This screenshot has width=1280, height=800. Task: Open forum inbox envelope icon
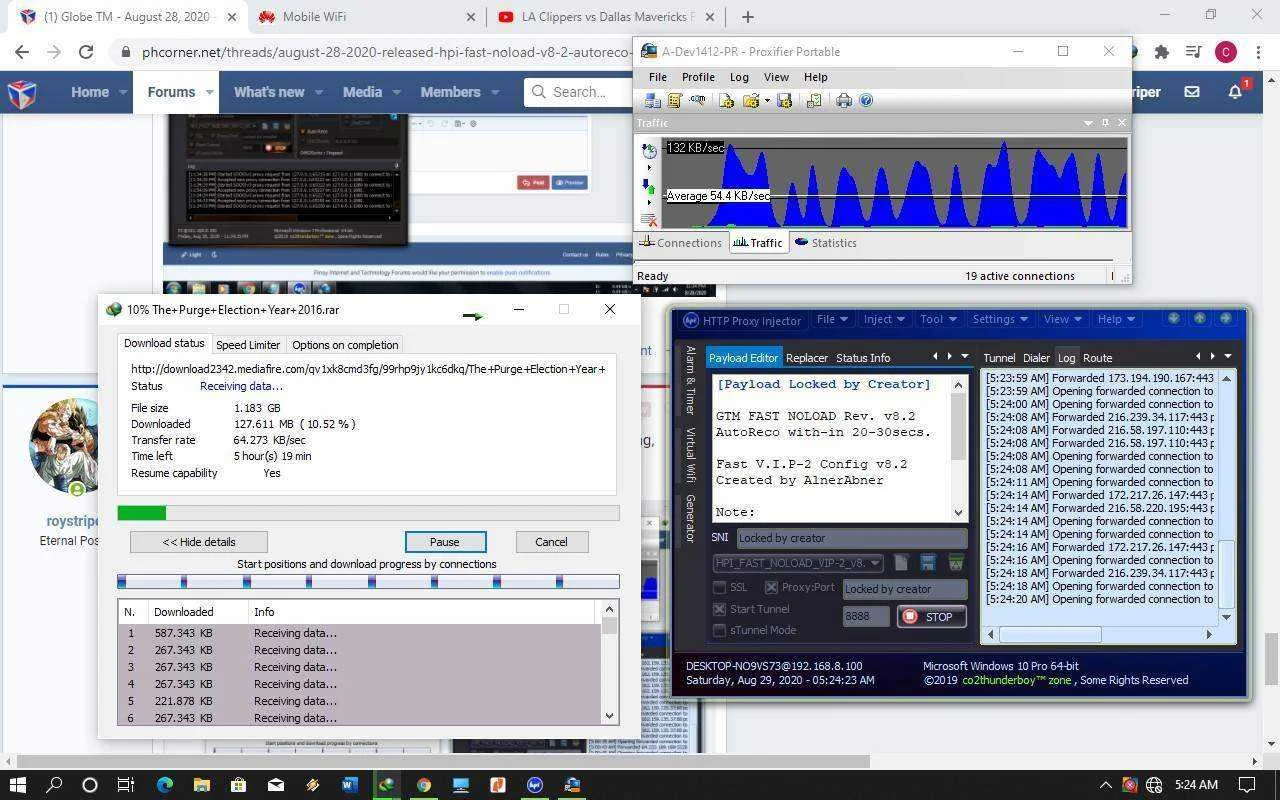pyautogui.click(x=1192, y=91)
